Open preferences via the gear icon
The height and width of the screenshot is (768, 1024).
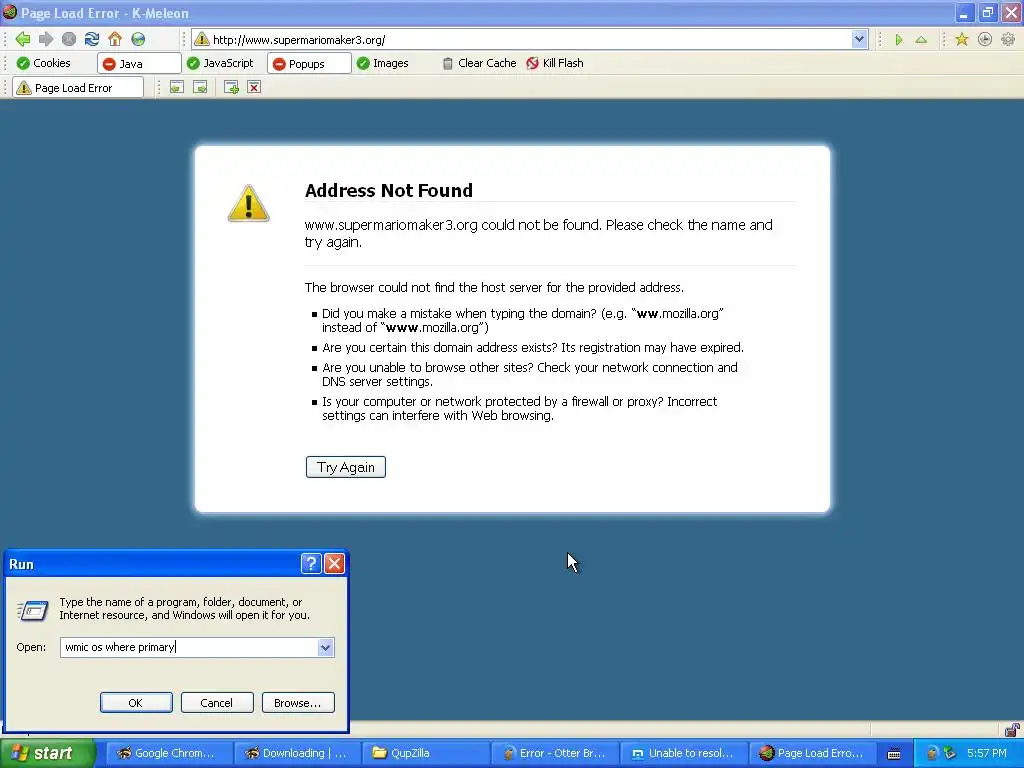(x=1008, y=40)
